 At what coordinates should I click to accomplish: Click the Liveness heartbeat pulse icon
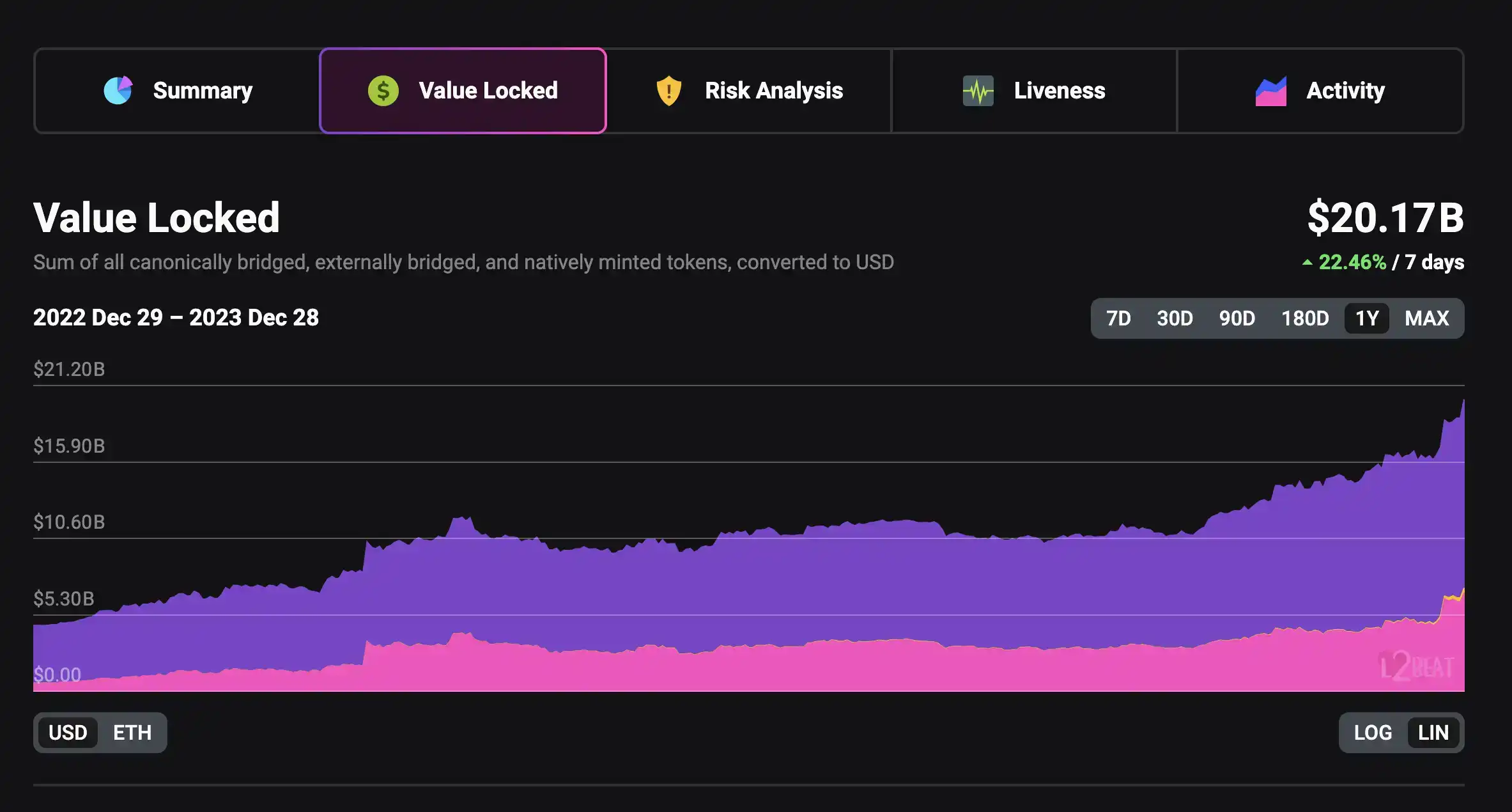point(978,91)
